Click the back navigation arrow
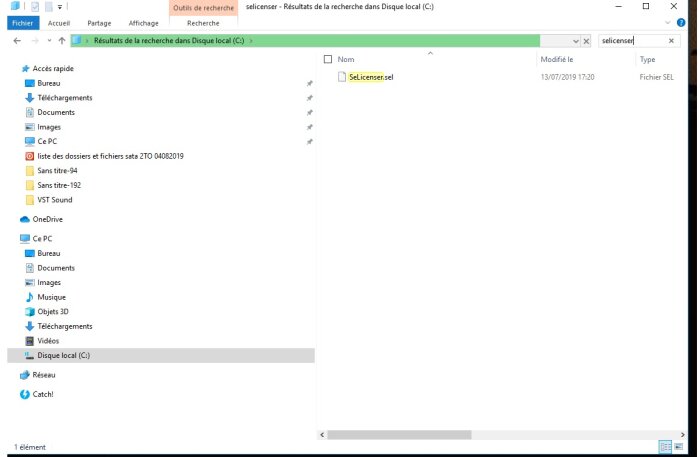Screen dimensions: 700x457 click(17, 41)
